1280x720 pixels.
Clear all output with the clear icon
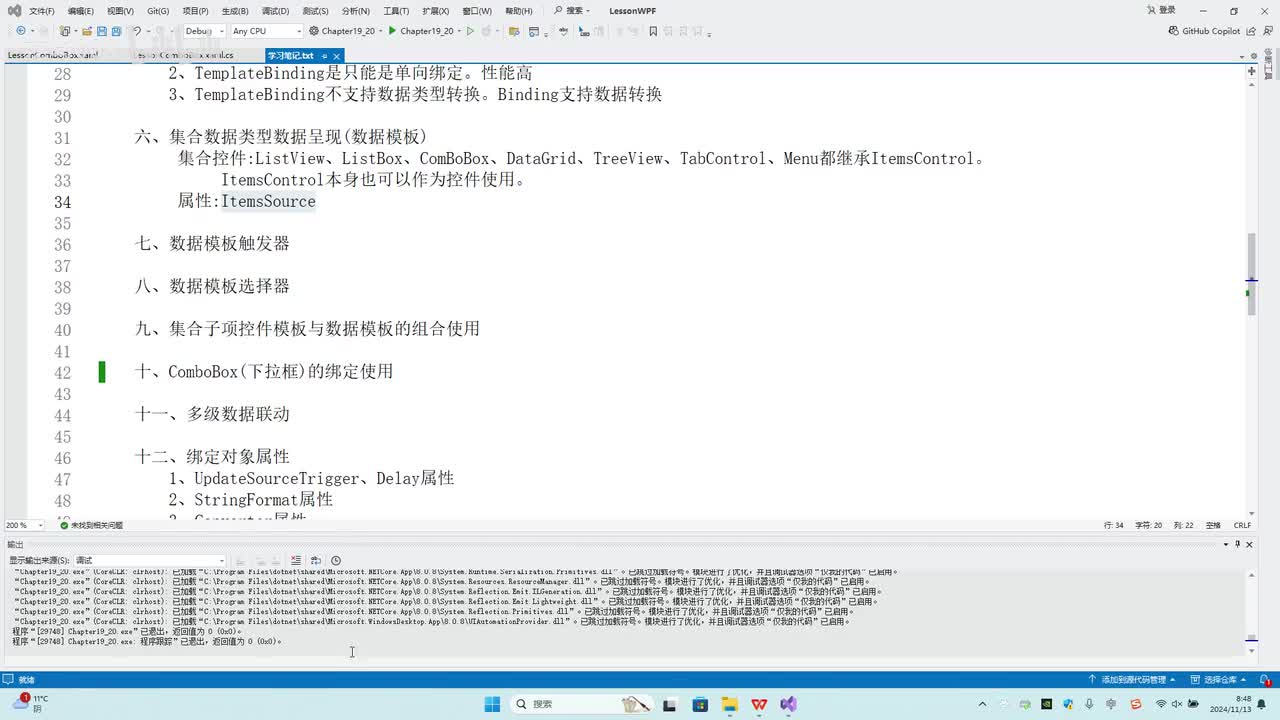click(296, 560)
